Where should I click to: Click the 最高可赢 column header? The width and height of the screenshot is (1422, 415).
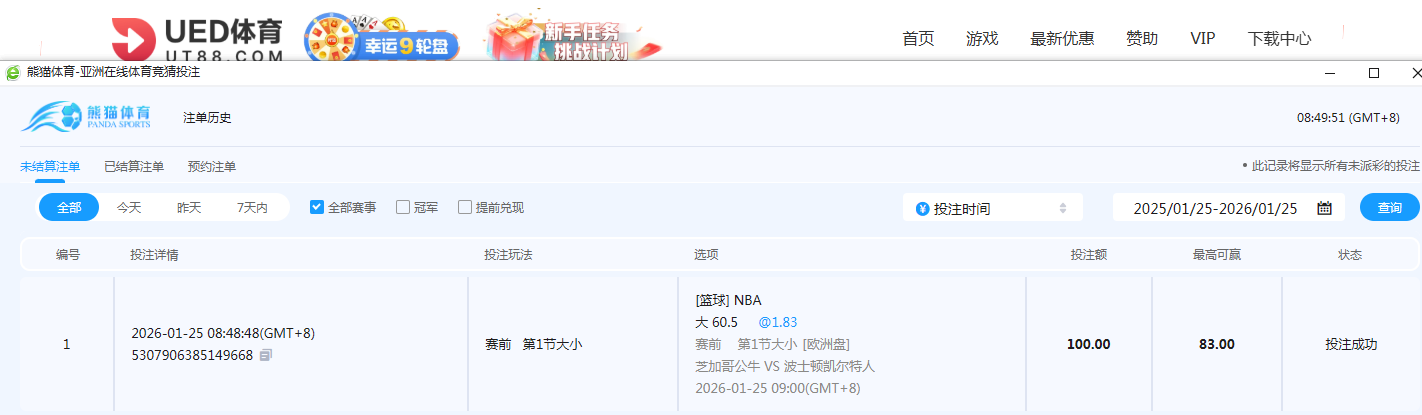tap(1217, 255)
